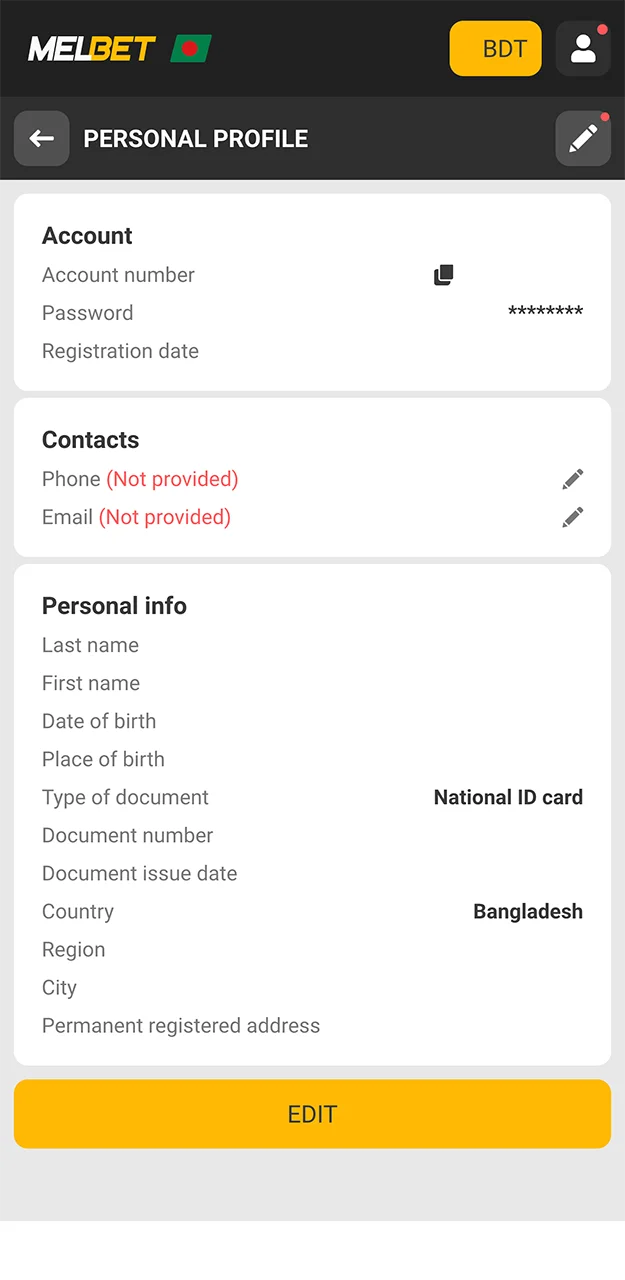
Task: Click the edit pencil next to Phone
Action: point(572,479)
